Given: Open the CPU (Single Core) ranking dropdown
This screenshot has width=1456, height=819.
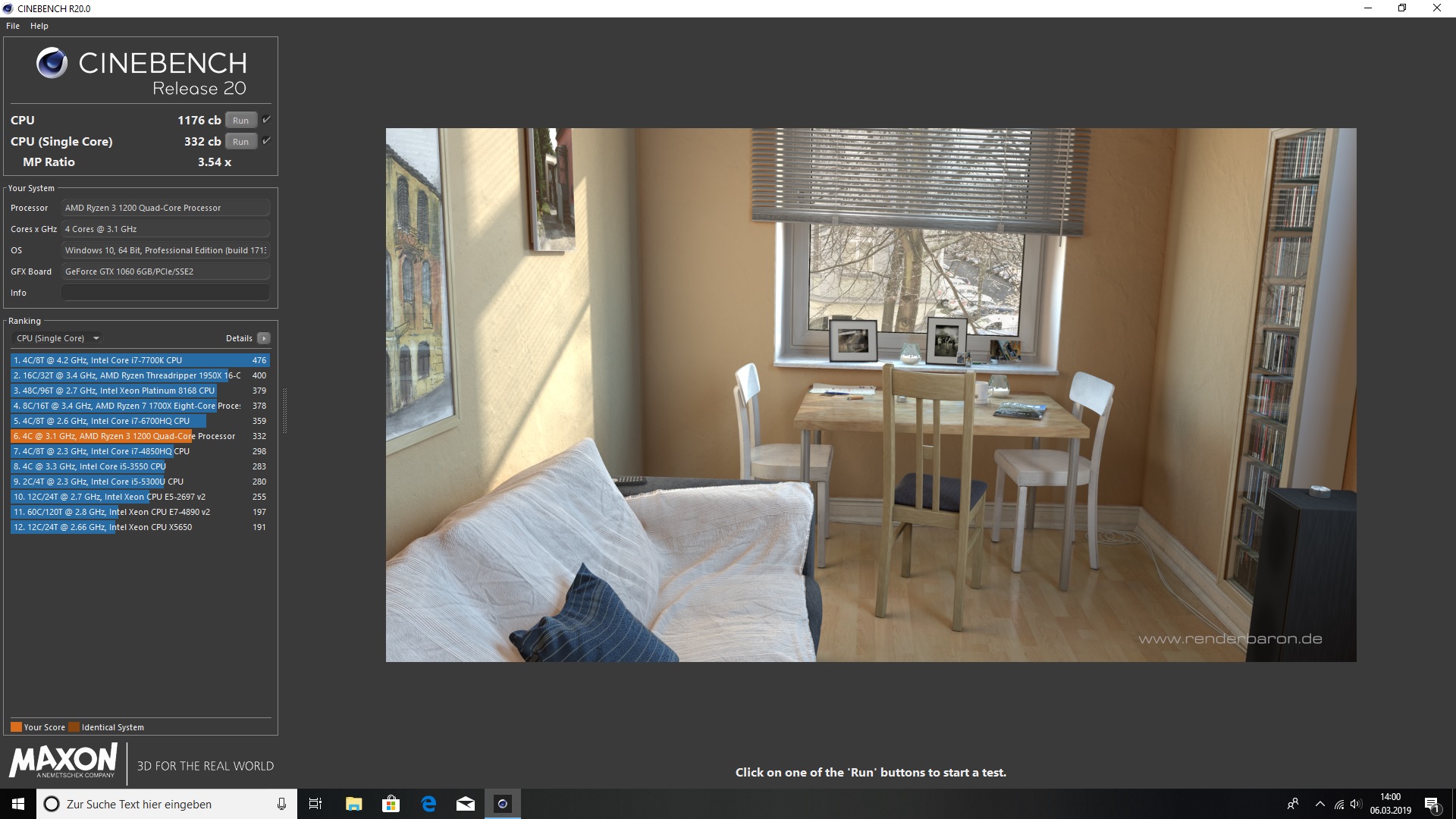Looking at the screenshot, I should (x=58, y=338).
